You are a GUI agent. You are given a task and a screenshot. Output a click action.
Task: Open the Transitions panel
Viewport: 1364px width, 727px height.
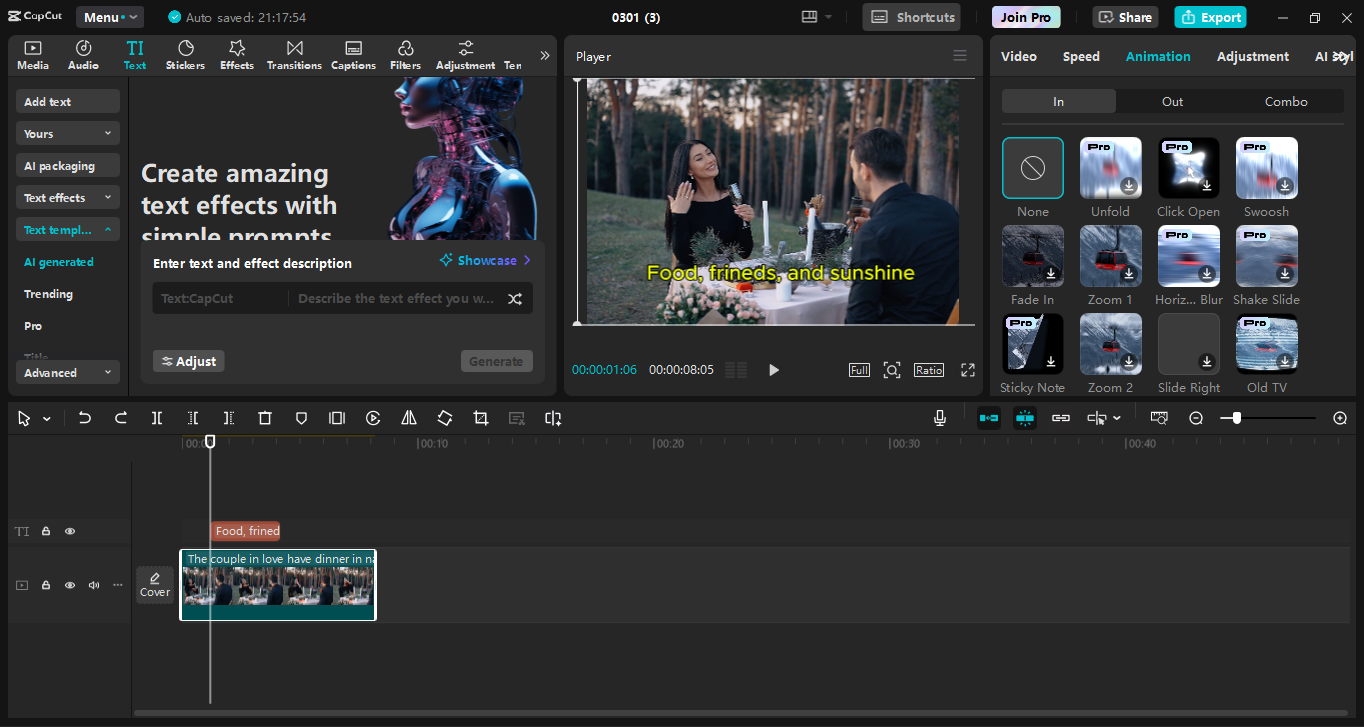coord(294,55)
